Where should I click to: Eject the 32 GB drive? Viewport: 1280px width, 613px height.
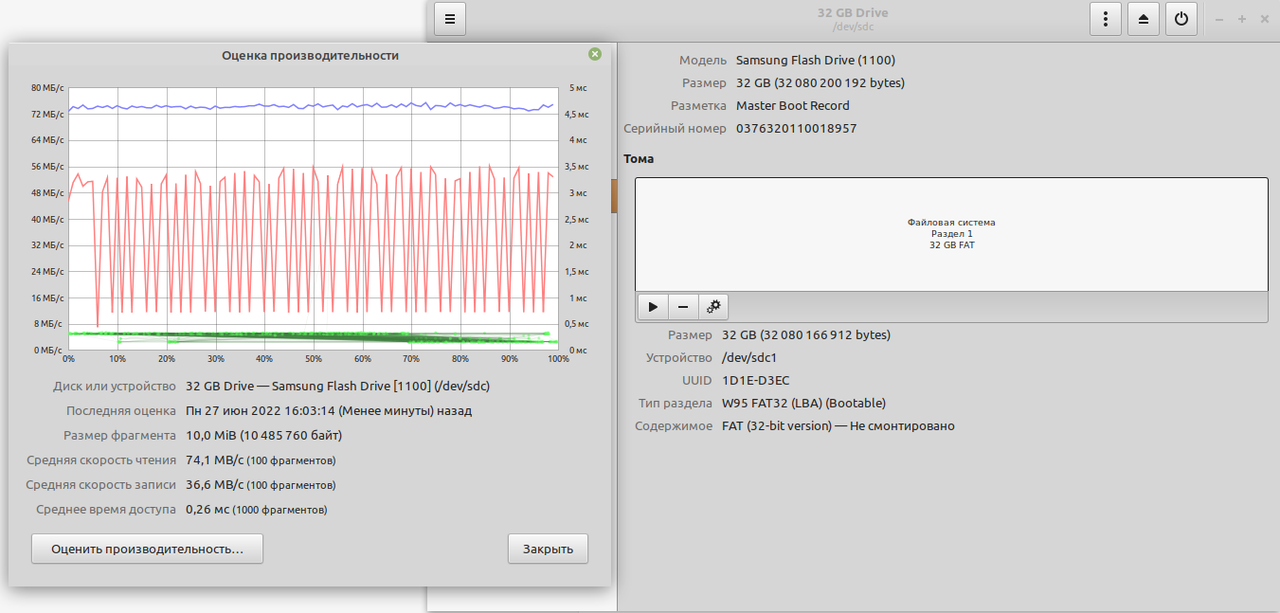pos(1143,19)
